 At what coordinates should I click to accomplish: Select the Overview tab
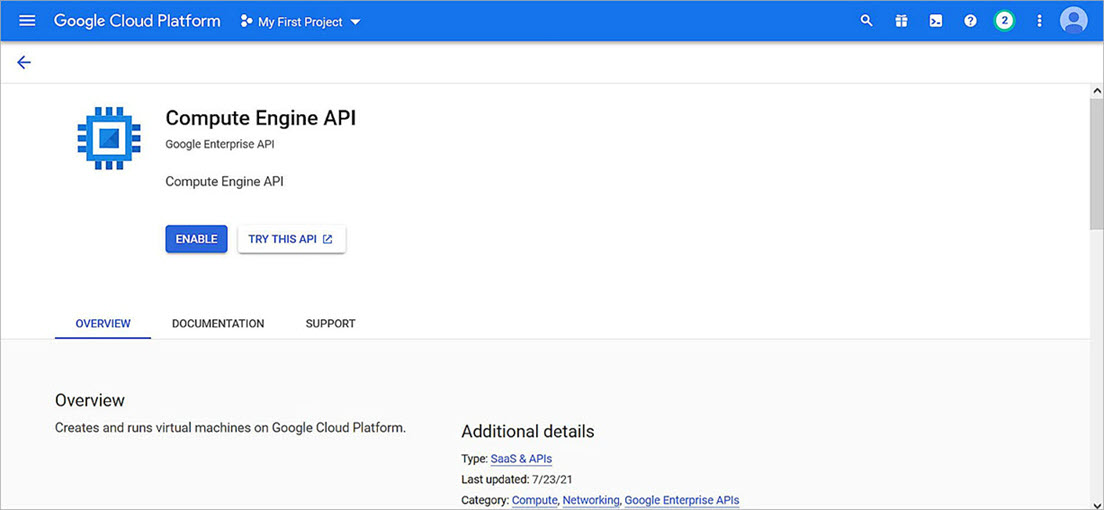[103, 324]
